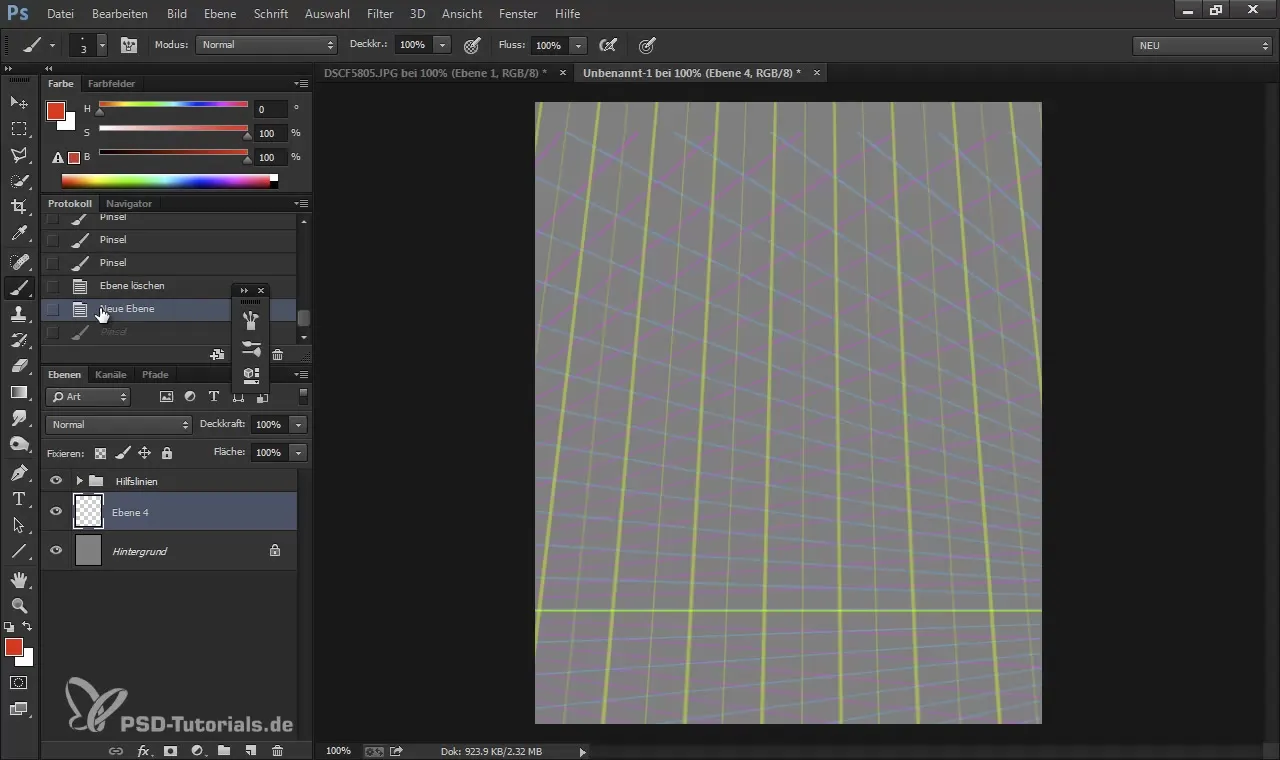Viewport: 1280px width, 760px height.
Task: Lock all with padlock beside Fixieren
Action: tap(166, 453)
